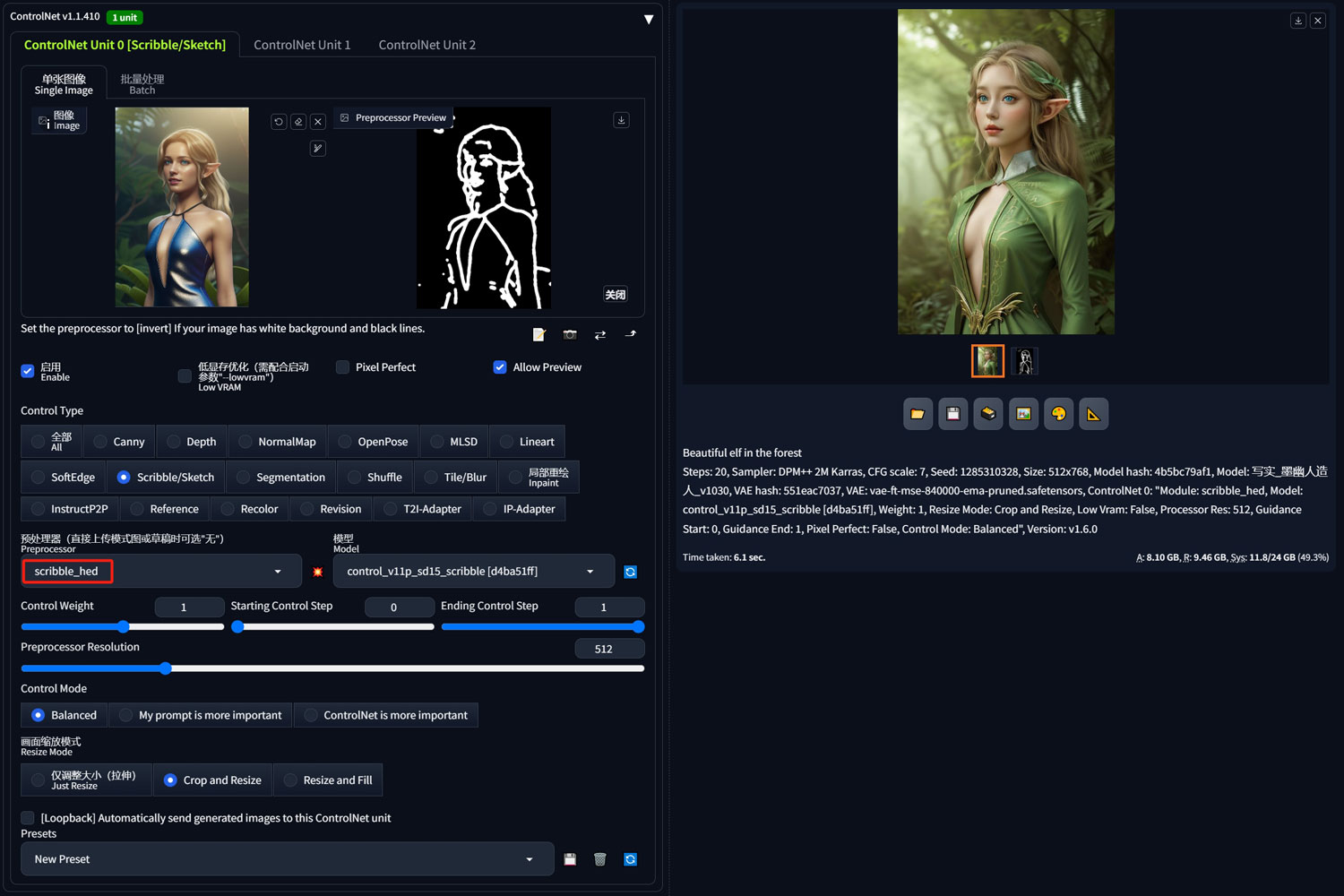
Task: Click the Preprocessor Resolution slider handle
Action: pos(166,668)
